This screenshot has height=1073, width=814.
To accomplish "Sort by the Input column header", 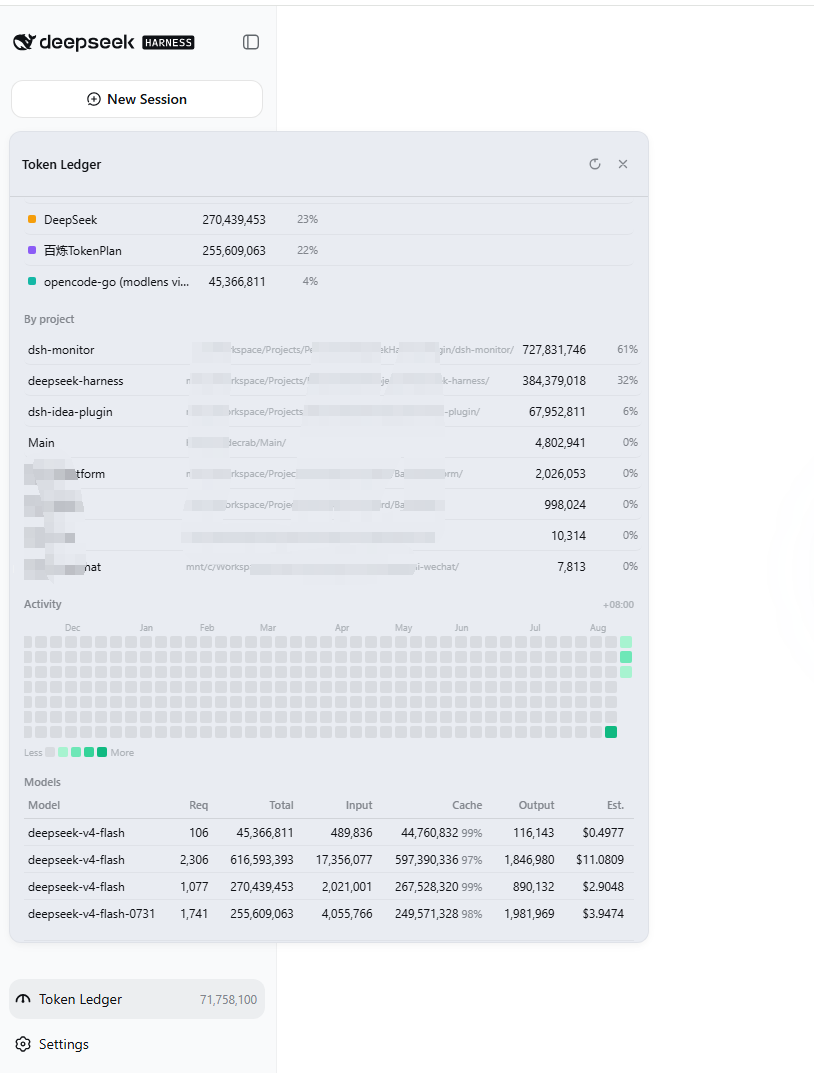I will click(x=359, y=805).
